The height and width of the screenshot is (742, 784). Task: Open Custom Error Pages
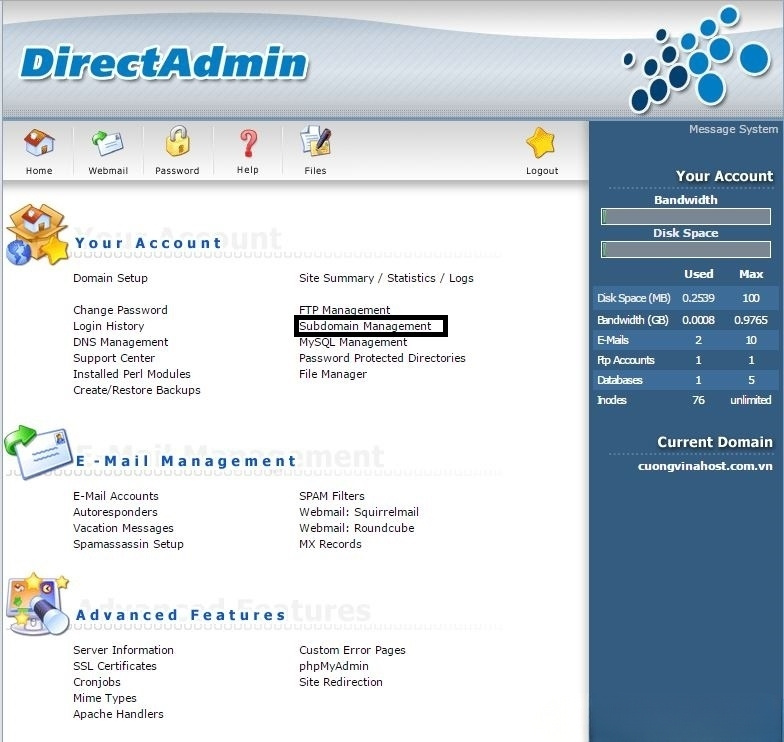(x=352, y=650)
